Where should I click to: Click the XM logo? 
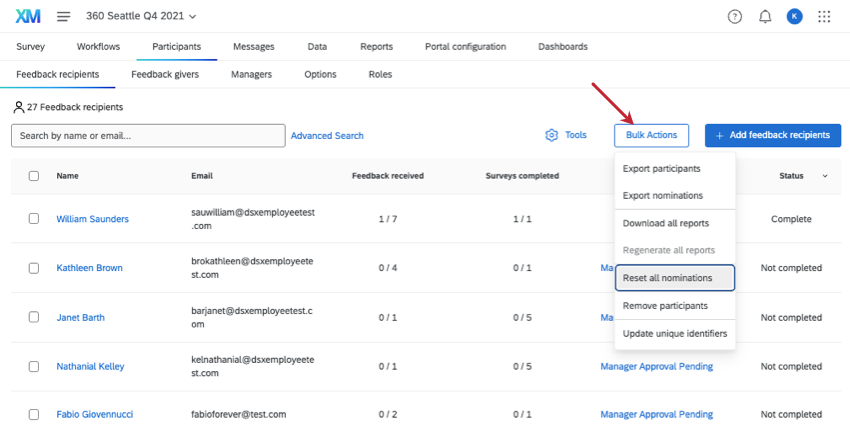[28, 16]
